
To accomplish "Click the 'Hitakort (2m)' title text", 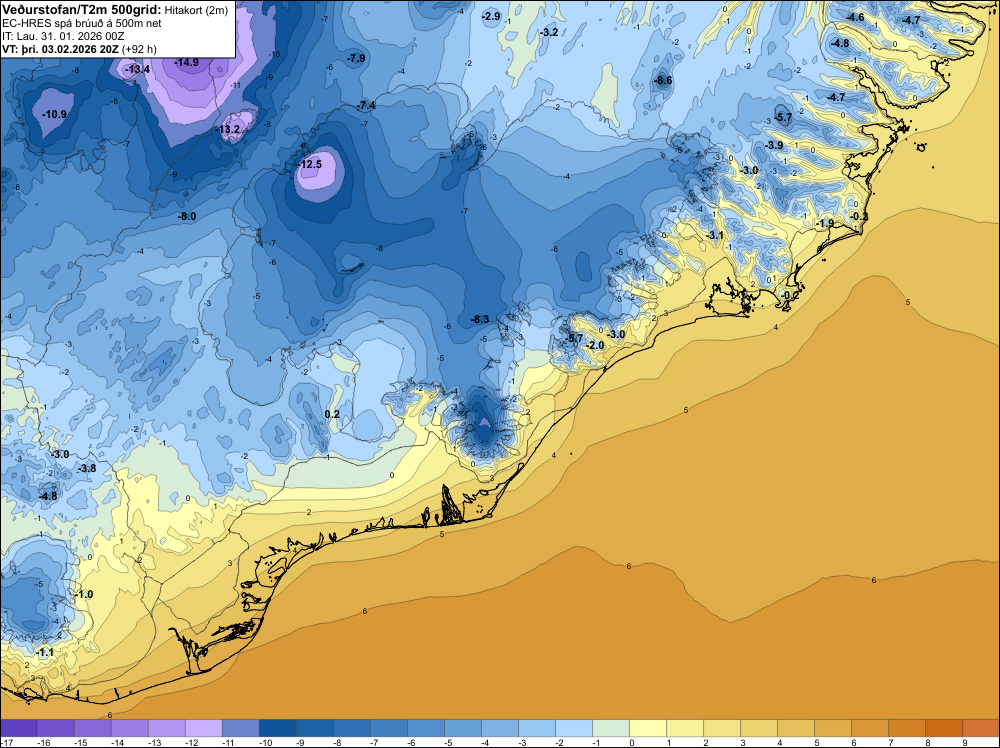I will [196, 10].
